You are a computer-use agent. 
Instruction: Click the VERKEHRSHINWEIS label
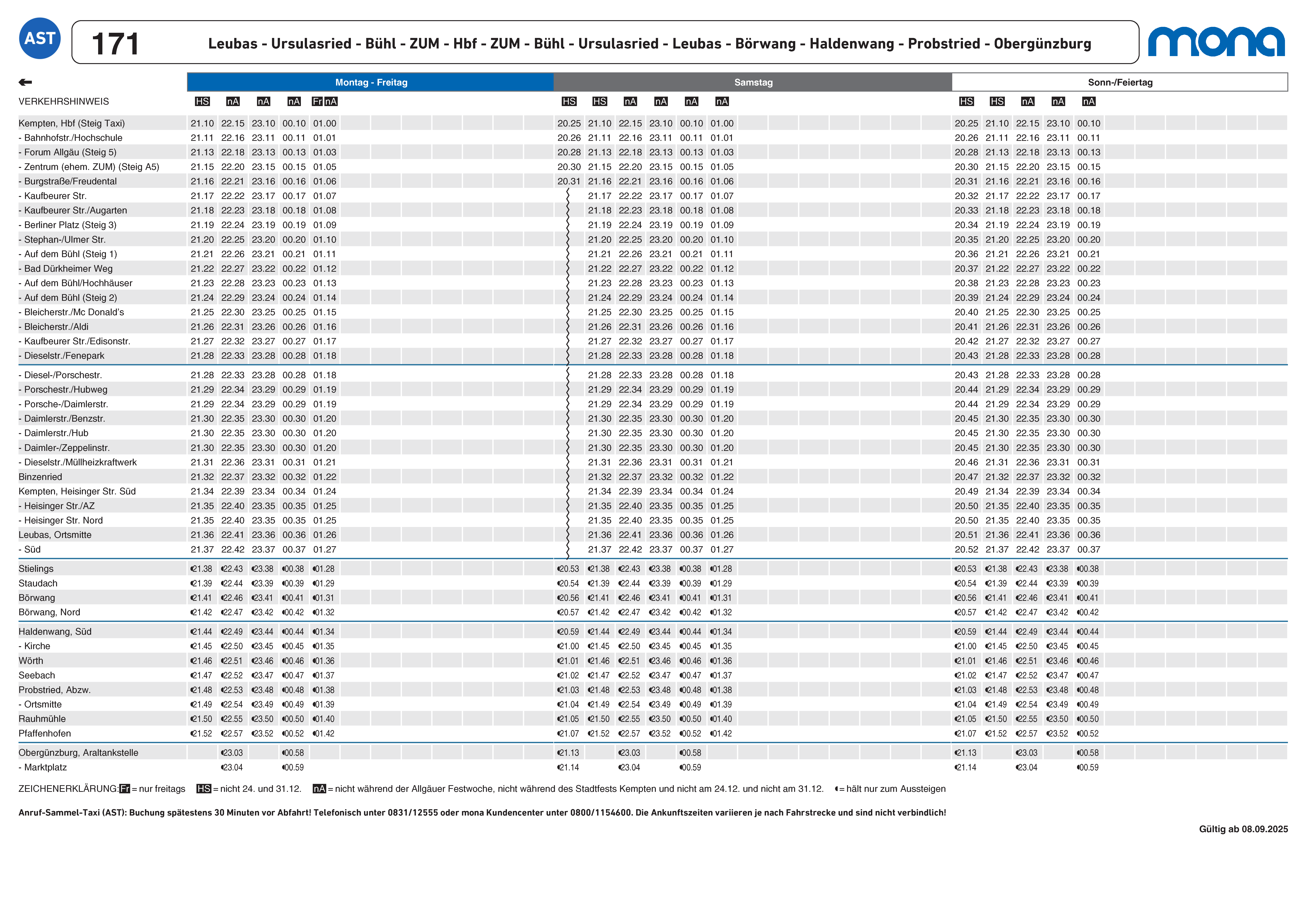[x=64, y=101]
